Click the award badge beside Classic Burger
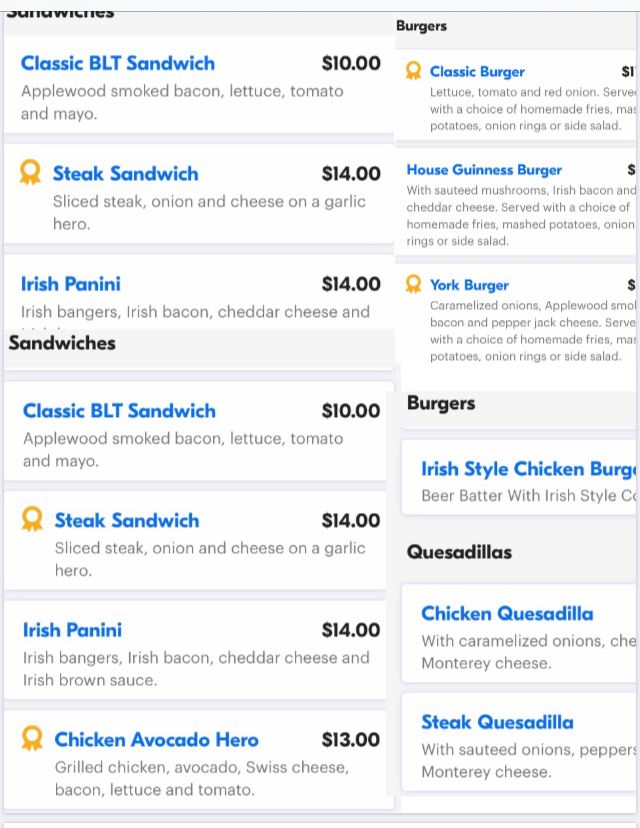This screenshot has width=640, height=828. pos(413,71)
